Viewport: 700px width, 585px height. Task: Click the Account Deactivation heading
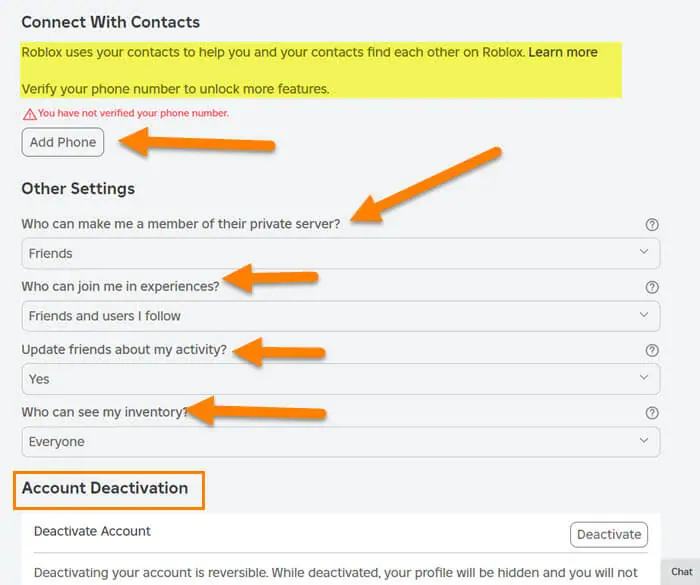[105, 488]
